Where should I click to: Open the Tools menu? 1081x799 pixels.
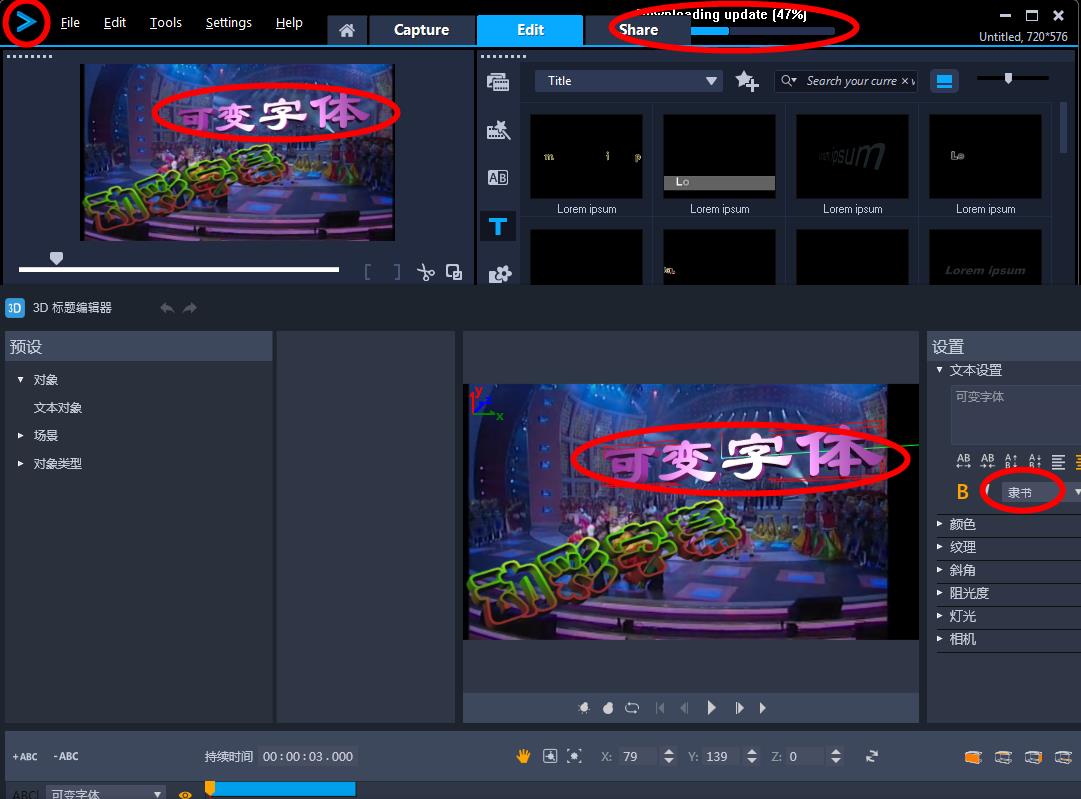pos(165,23)
